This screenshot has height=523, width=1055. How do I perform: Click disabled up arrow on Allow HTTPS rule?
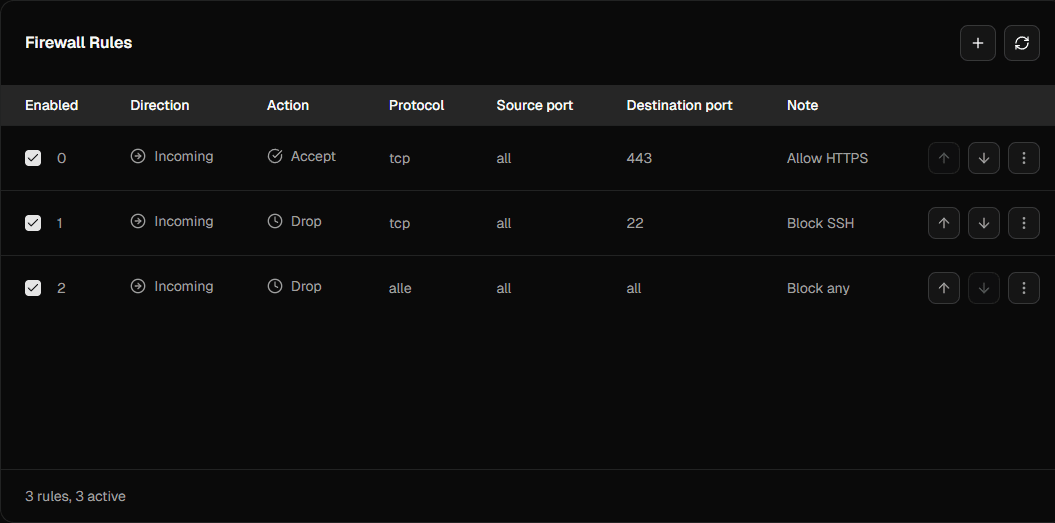pos(943,158)
